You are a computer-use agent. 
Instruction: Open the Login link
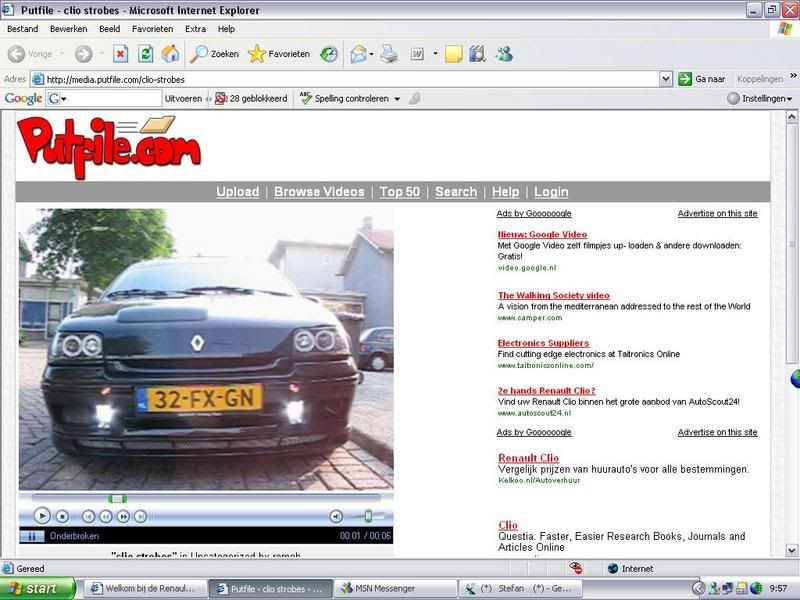[551, 192]
